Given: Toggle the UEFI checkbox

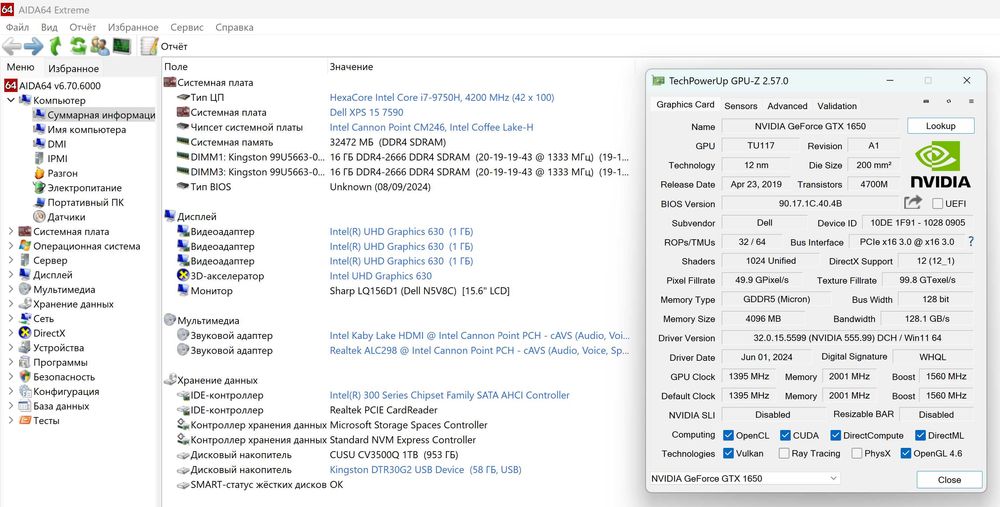Looking at the screenshot, I should pos(937,204).
